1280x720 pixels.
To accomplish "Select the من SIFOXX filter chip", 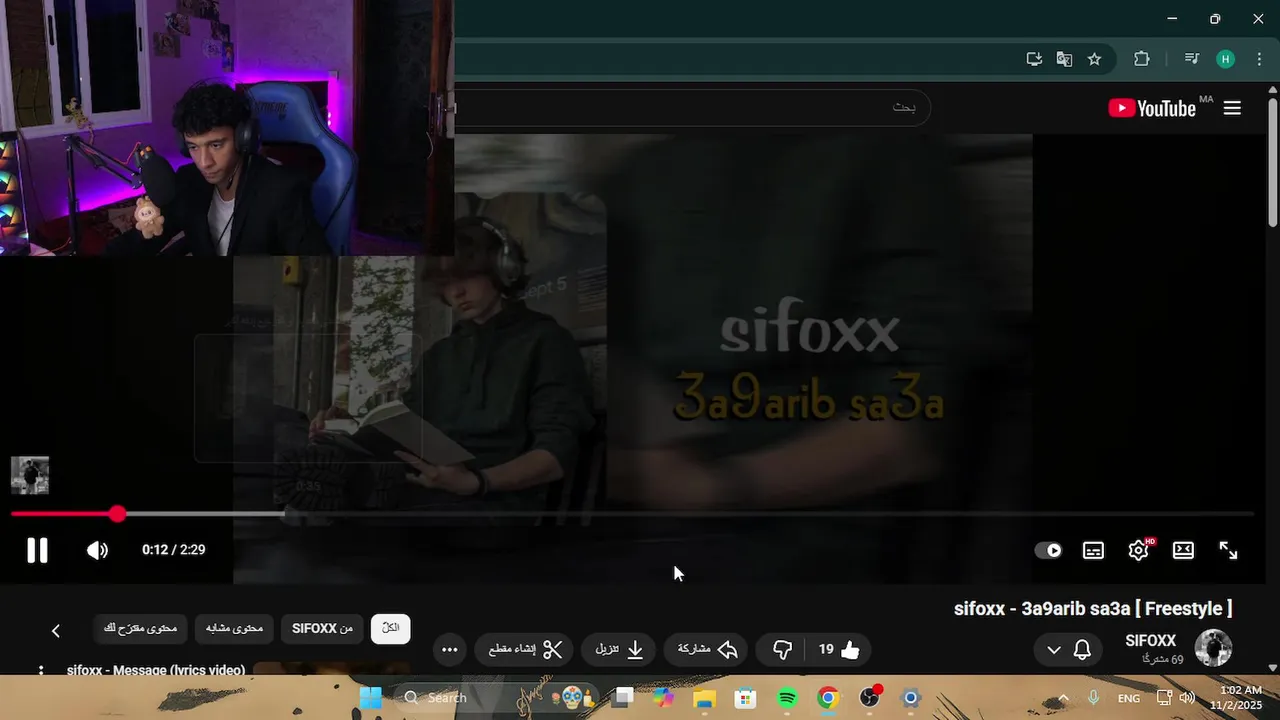I will 322,628.
